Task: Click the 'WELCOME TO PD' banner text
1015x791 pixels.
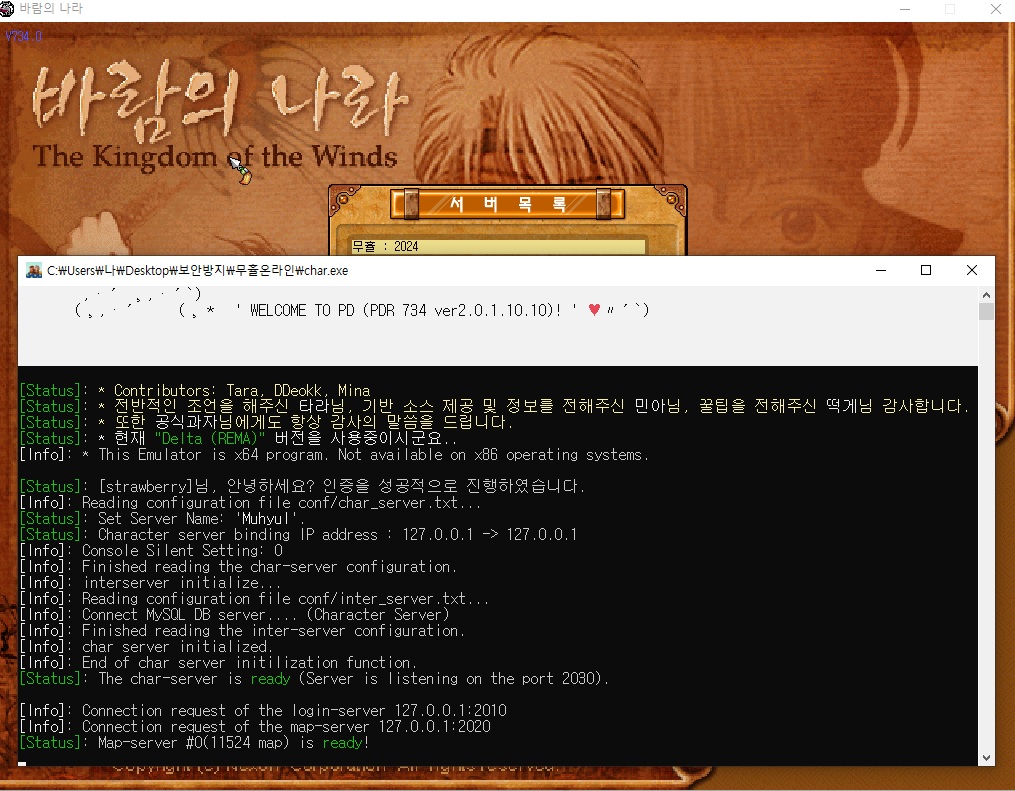Action: [406, 311]
